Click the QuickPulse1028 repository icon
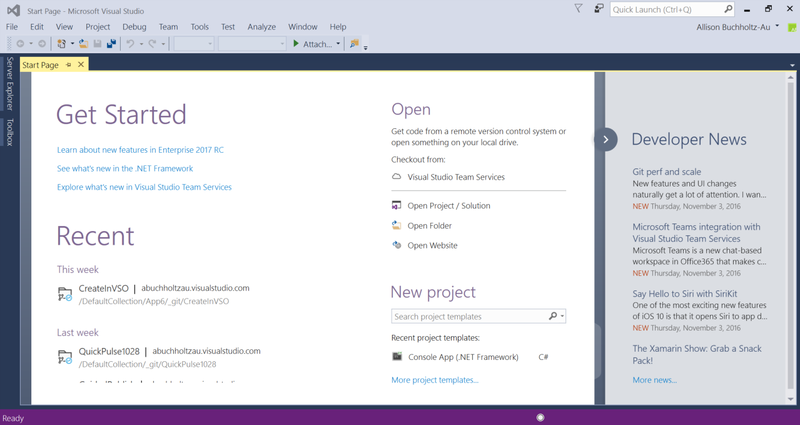The height and width of the screenshot is (425, 800). click(x=65, y=357)
